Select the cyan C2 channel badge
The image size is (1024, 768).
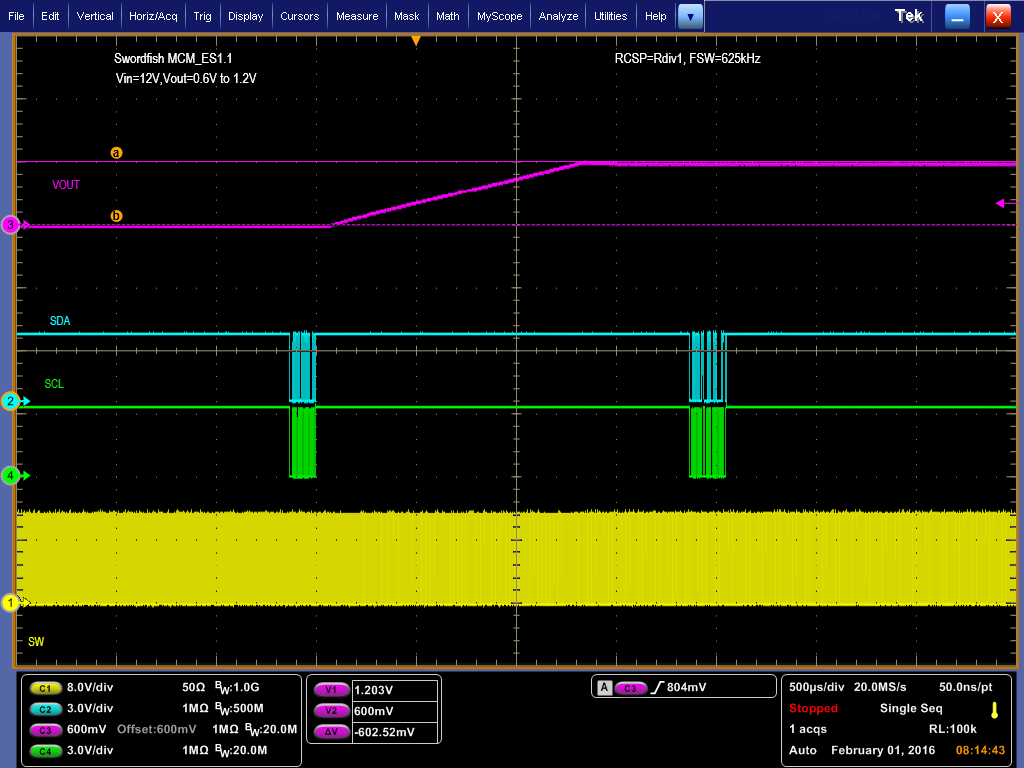pyautogui.click(x=45, y=709)
